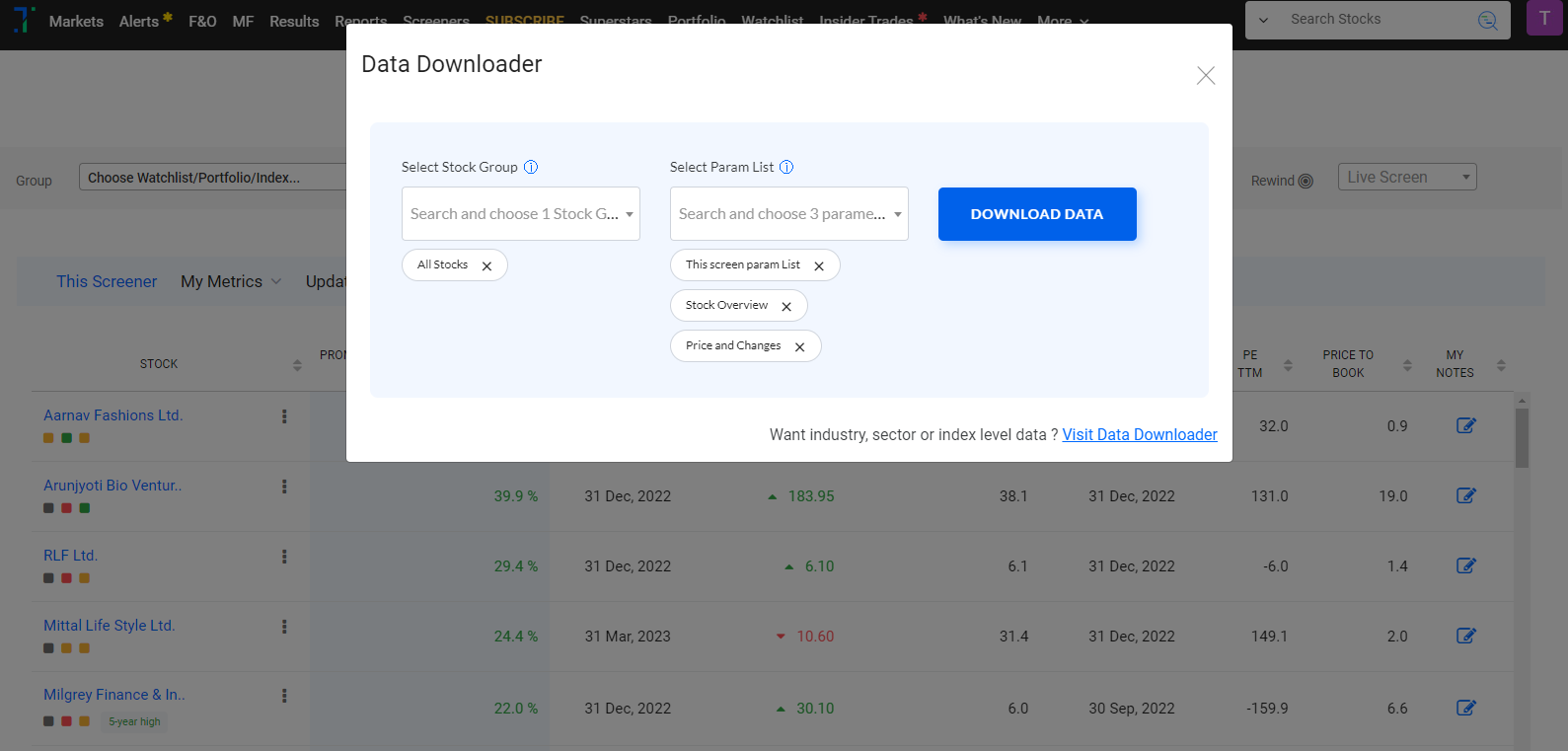Click the 39.9 % value for Arunjyoti
This screenshot has height=751, width=1568.
(x=516, y=496)
